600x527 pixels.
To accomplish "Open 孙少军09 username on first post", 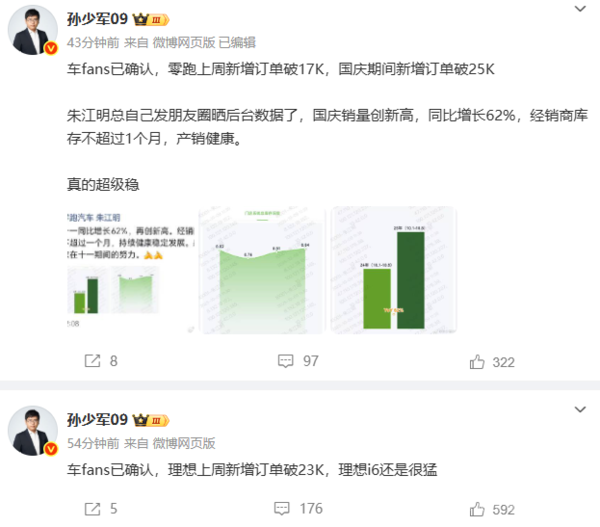I will [97, 19].
